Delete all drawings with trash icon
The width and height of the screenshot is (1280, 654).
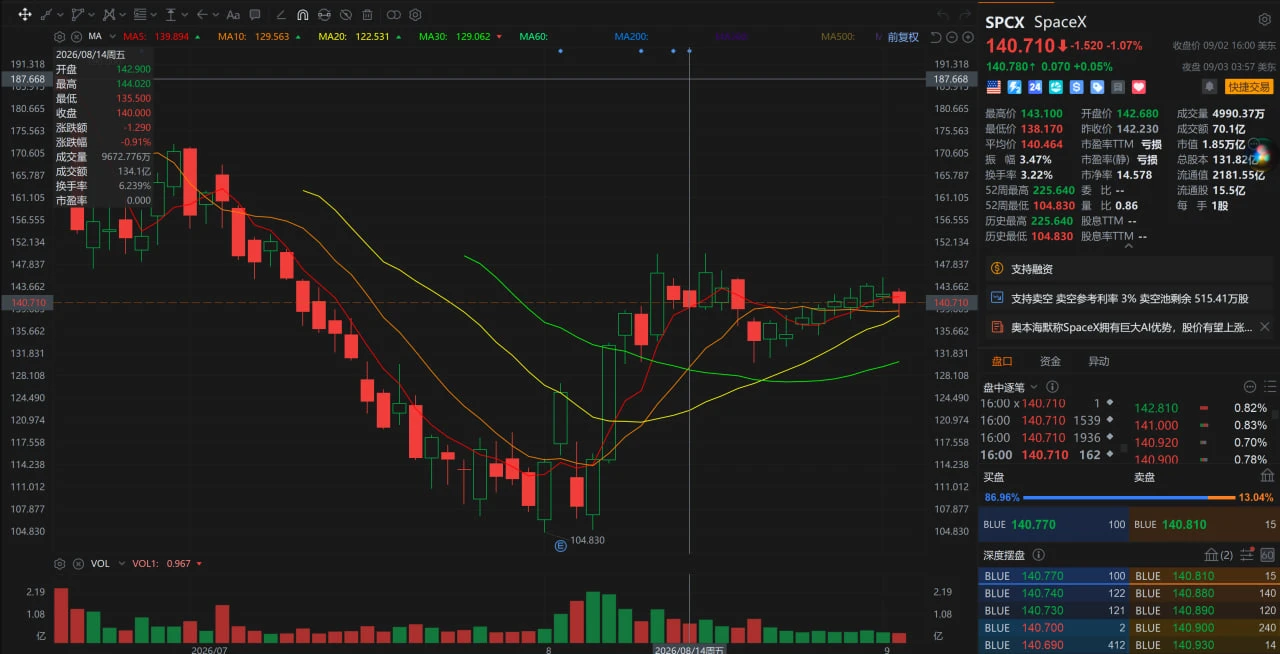pyautogui.click(x=367, y=15)
